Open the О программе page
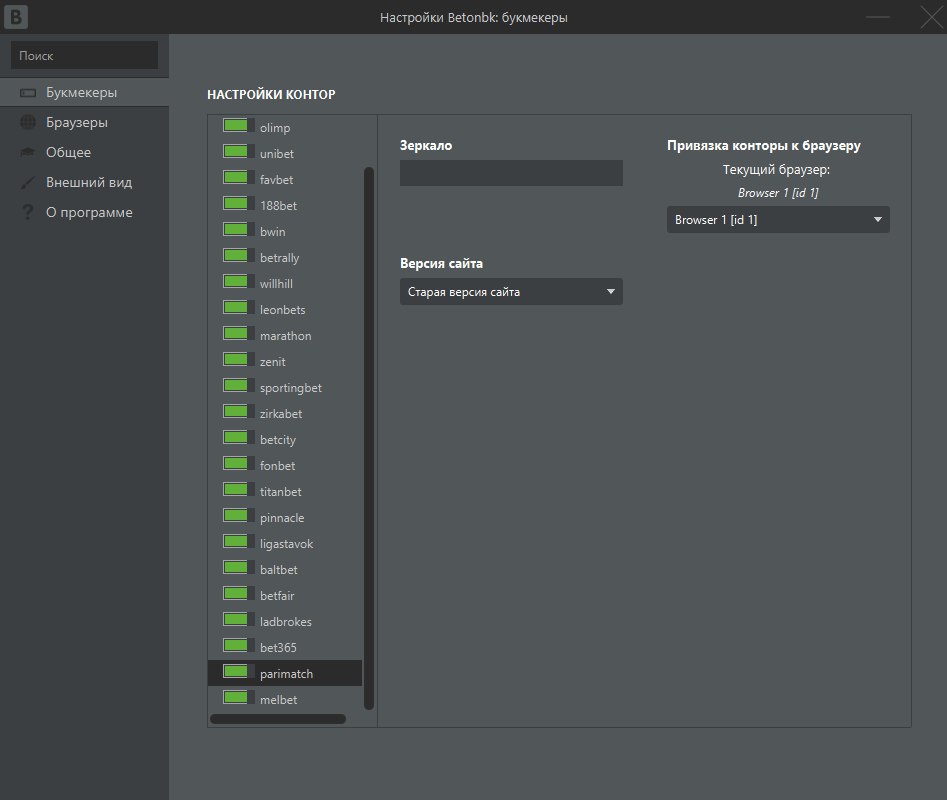 (x=85, y=213)
